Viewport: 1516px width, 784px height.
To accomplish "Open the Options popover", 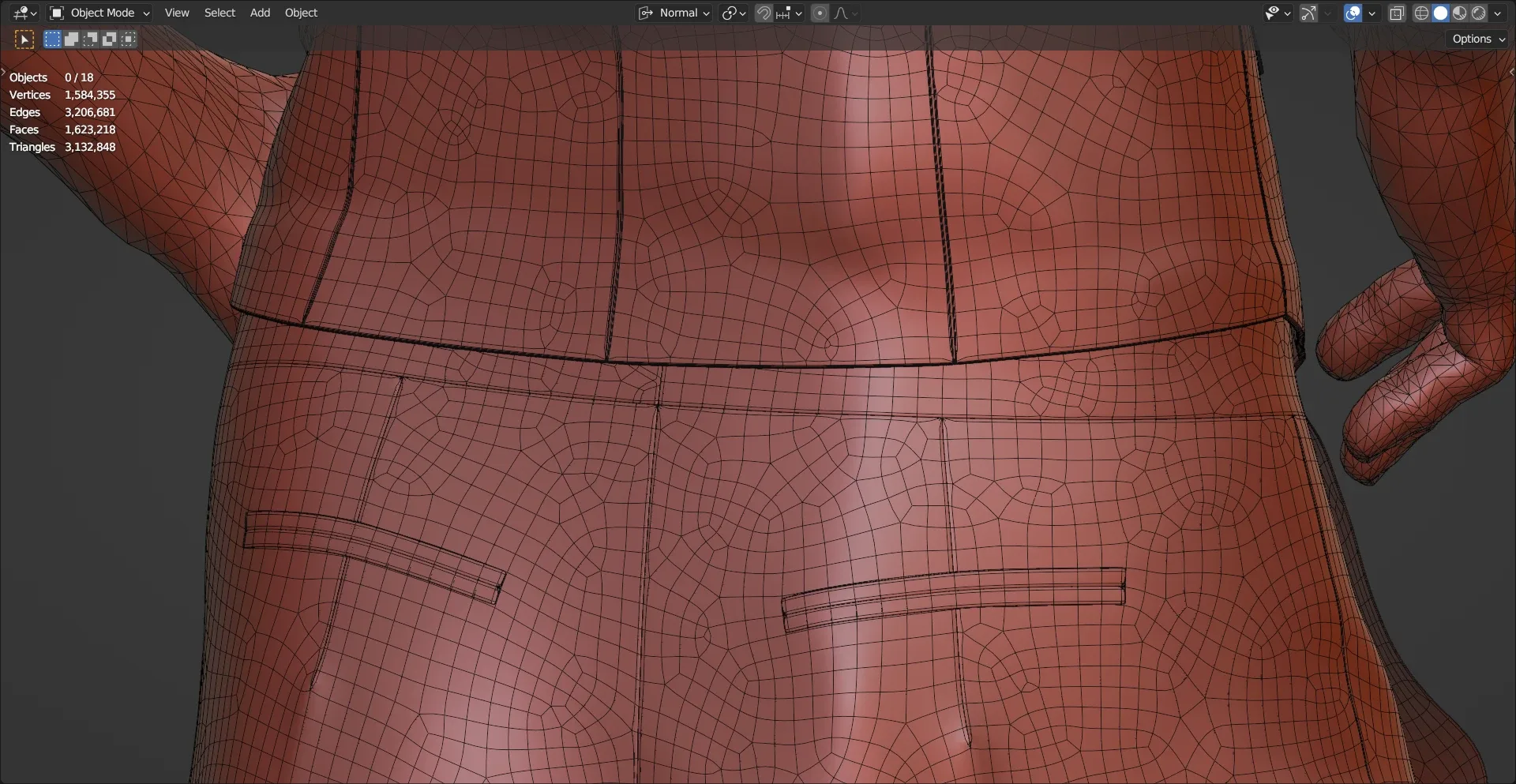I will [x=1478, y=39].
